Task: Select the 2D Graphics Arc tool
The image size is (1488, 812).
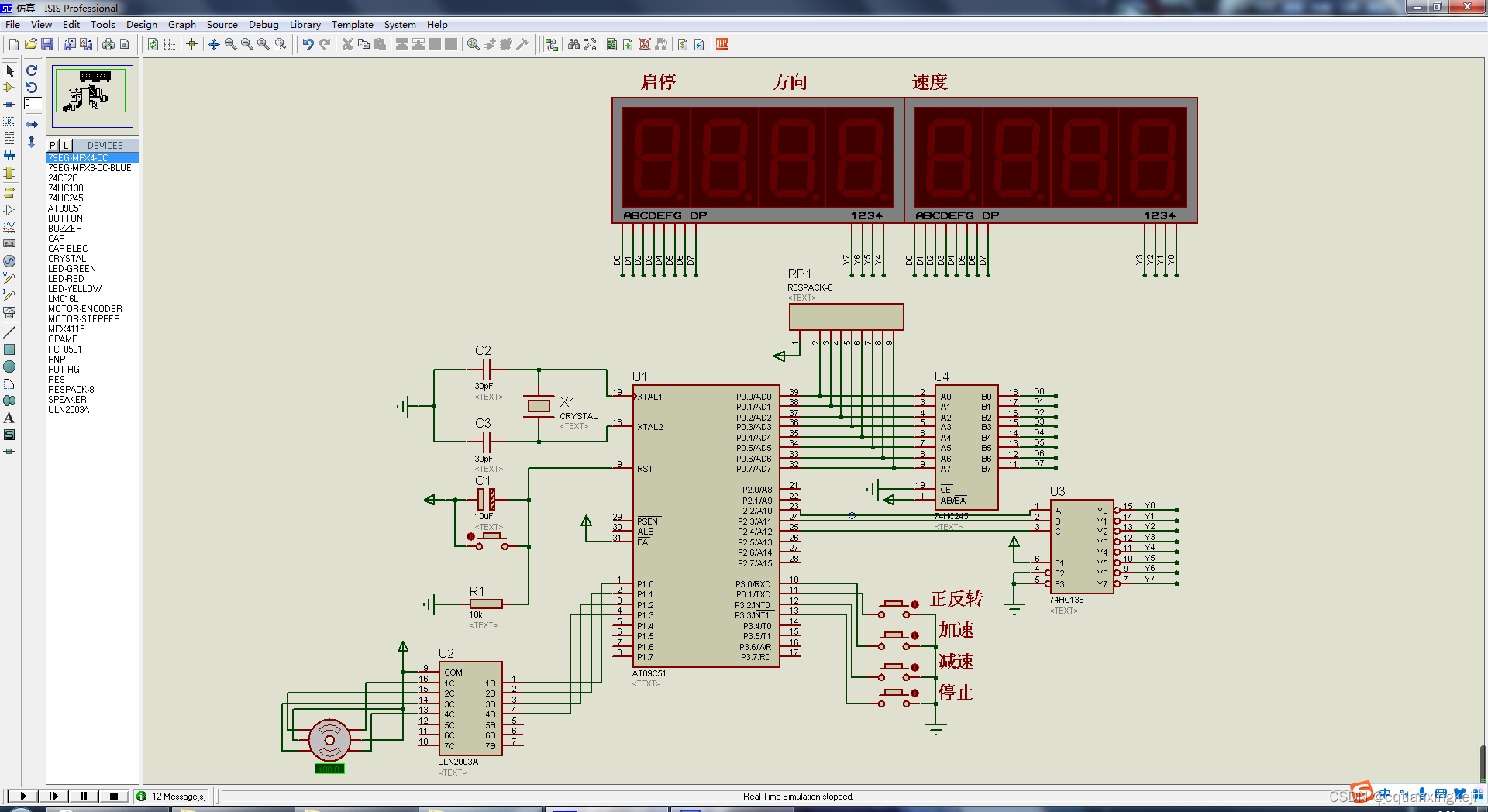Action: tap(9, 384)
